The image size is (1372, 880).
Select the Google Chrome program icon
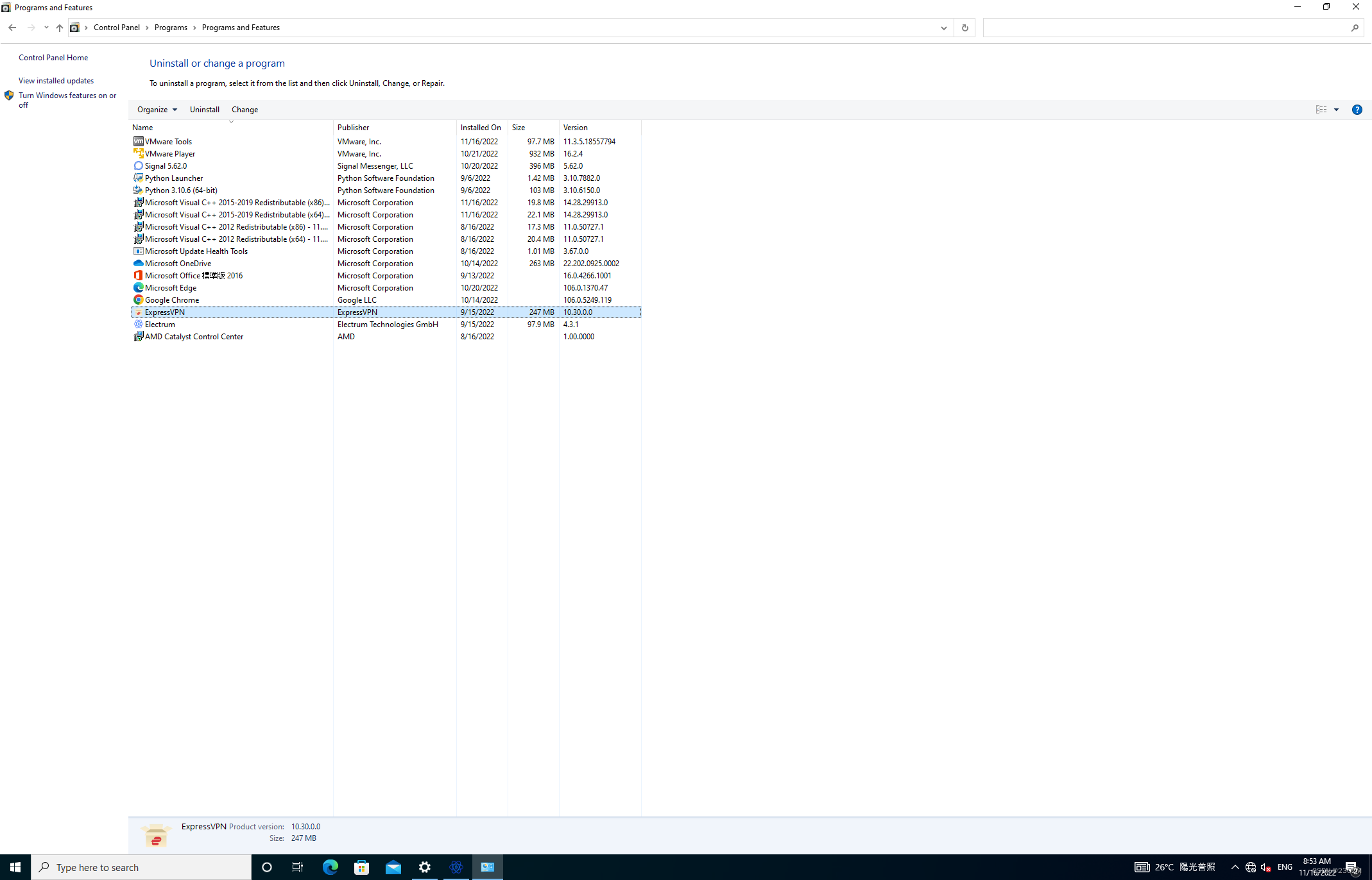[x=138, y=300]
